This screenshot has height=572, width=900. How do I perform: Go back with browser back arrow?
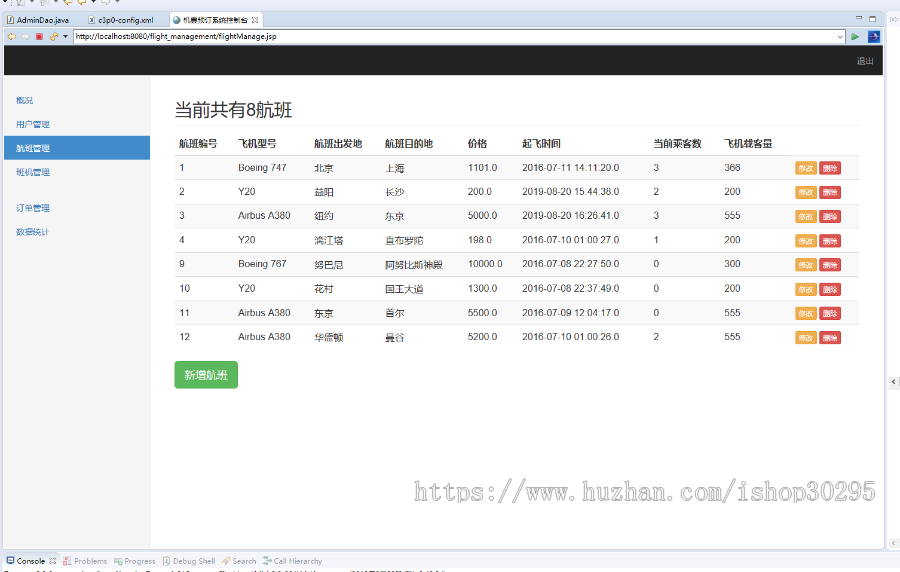(11, 37)
